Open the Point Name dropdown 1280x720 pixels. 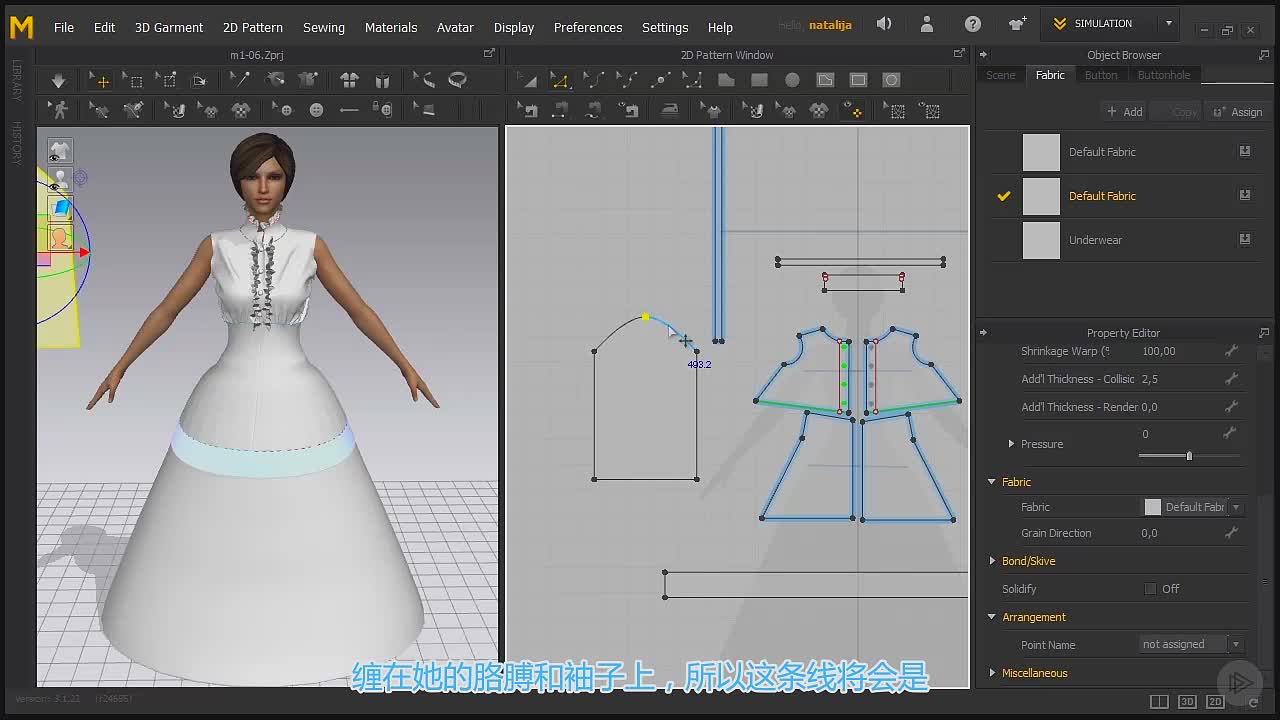tap(1191, 644)
